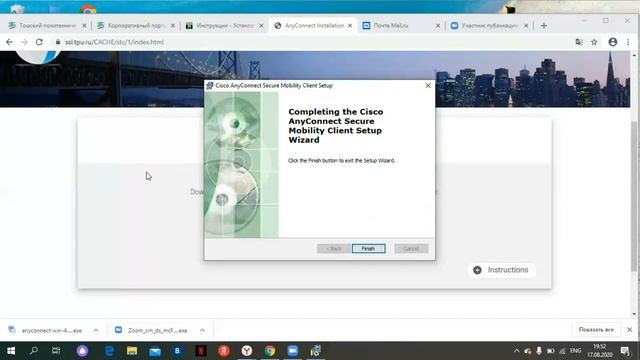The width and height of the screenshot is (640, 360).
Task: Close the Cisco AnyConnect setup dialog
Action: (428, 85)
